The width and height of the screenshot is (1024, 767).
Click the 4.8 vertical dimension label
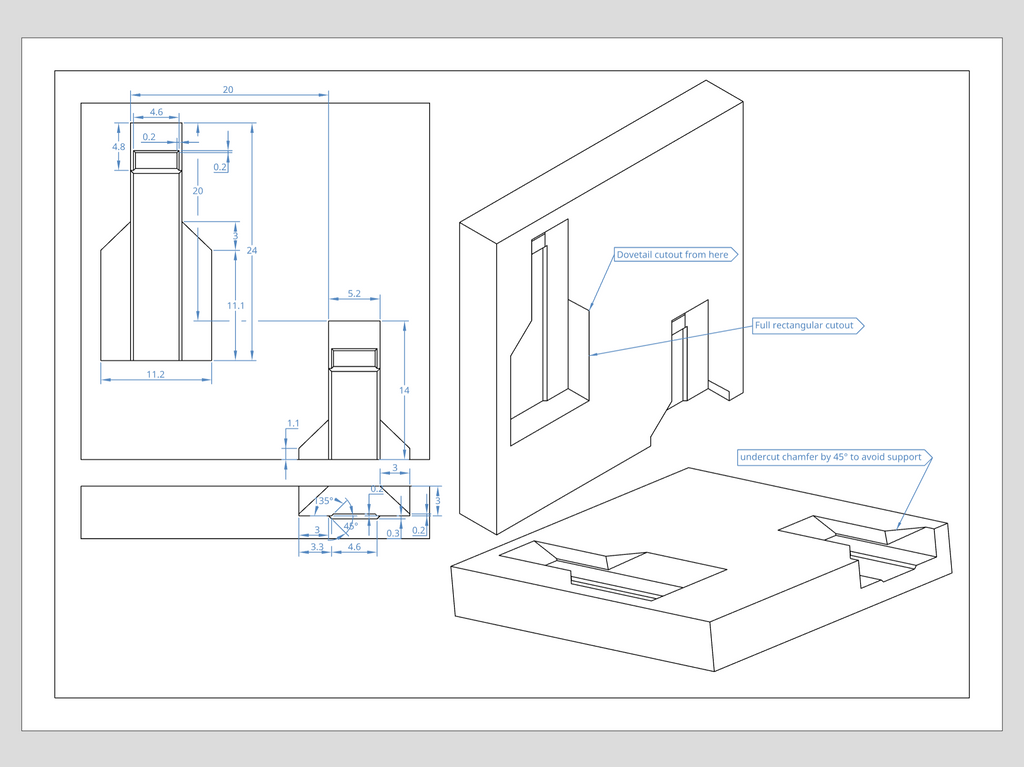(118, 146)
